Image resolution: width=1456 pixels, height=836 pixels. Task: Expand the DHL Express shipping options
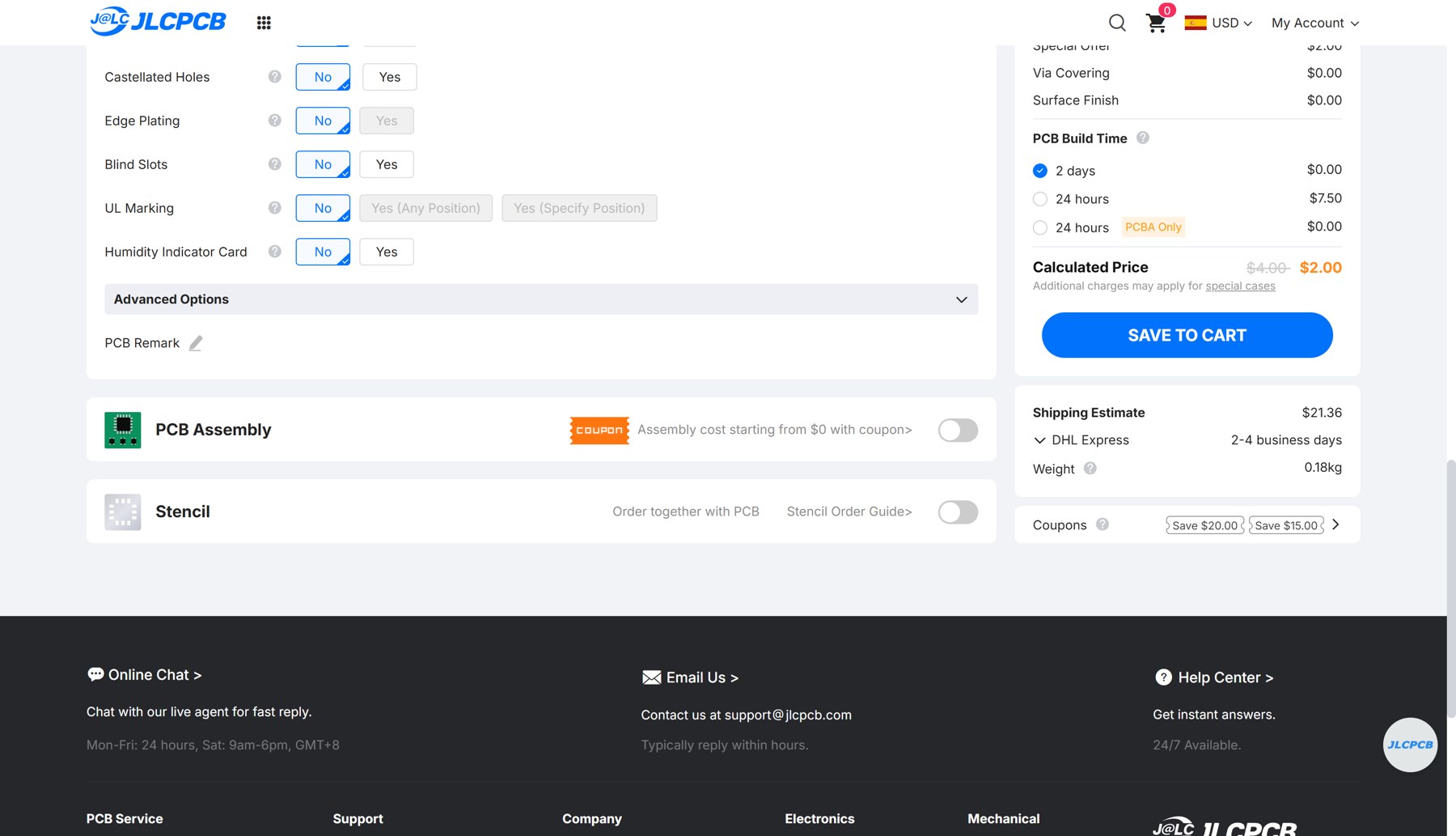pos(1081,440)
